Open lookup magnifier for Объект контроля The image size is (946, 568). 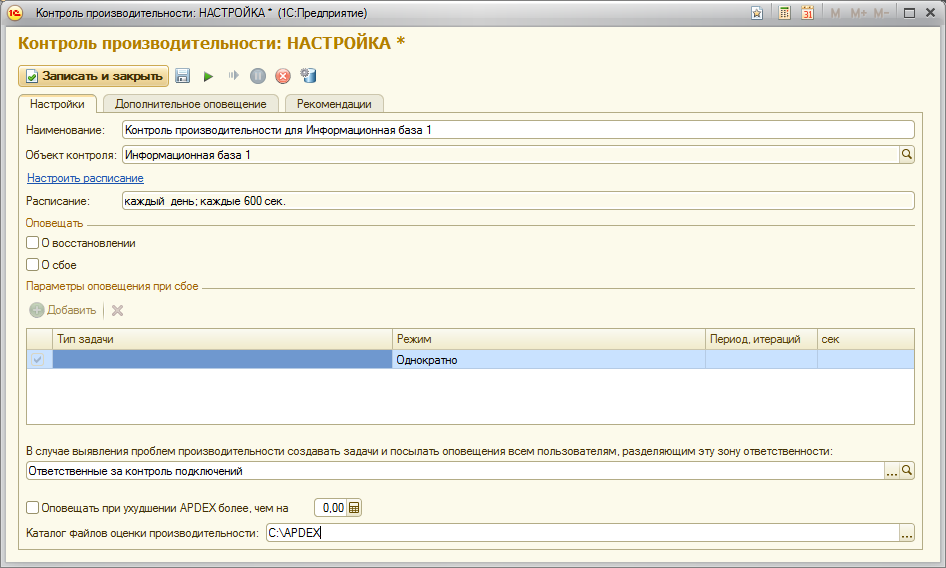tap(906, 155)
